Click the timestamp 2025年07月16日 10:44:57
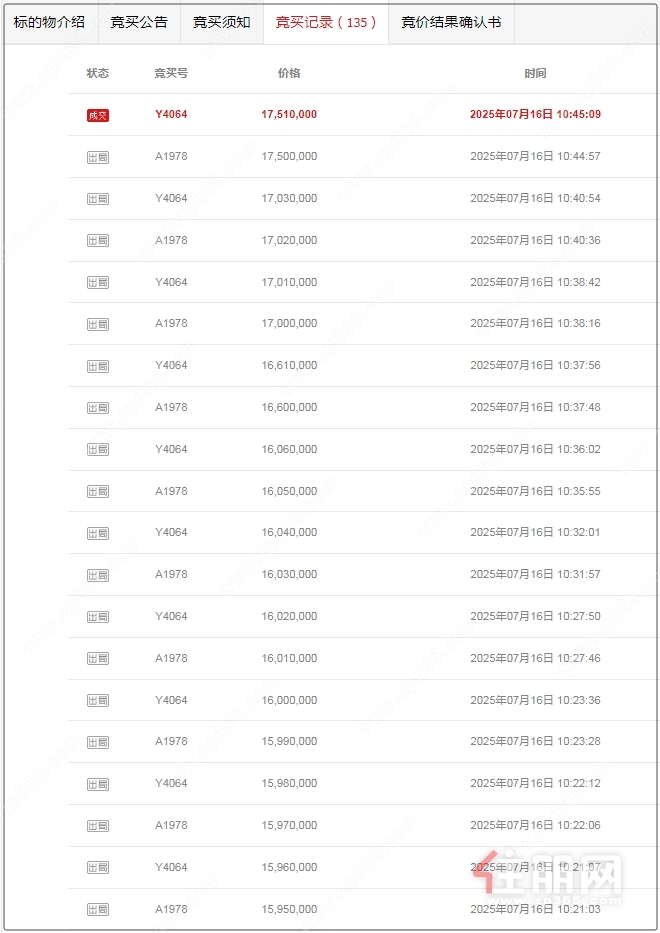 (x=535, y=156)
